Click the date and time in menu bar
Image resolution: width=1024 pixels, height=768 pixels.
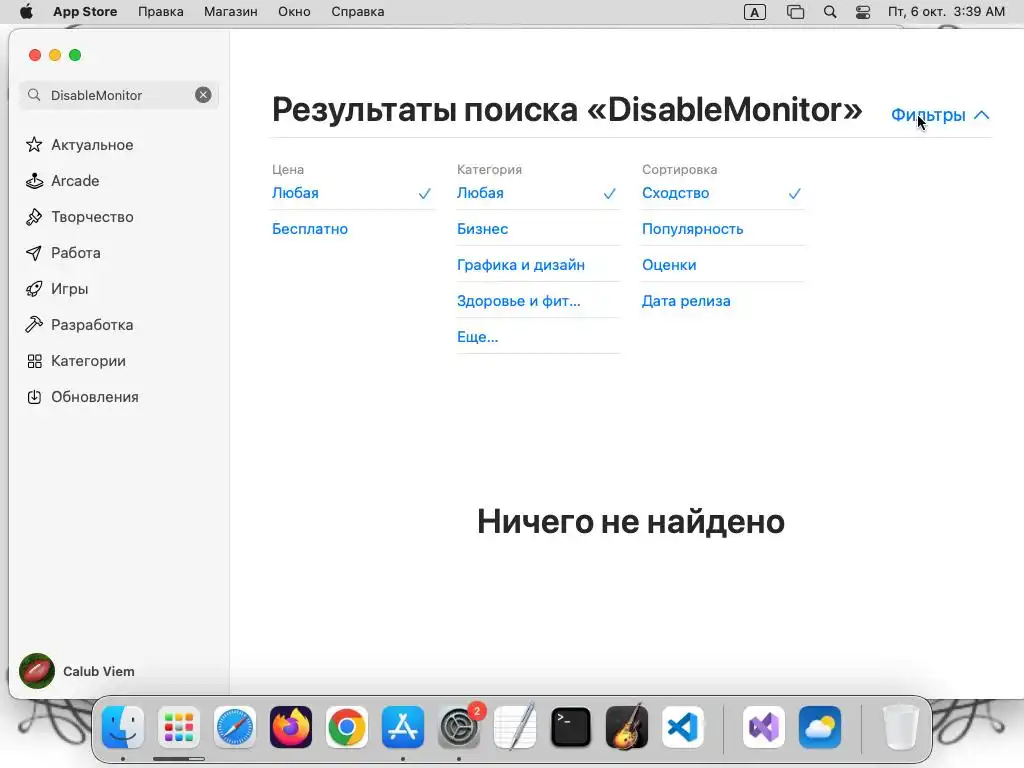pos(946,12)
